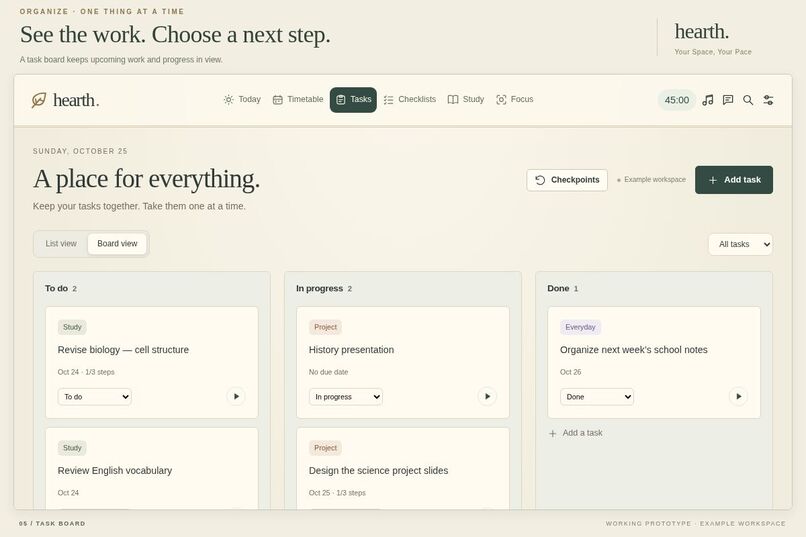Click the Everyday tag
The height and width of the screenshot is (537, 806).
pyautogui.click(x=580, y=327)
